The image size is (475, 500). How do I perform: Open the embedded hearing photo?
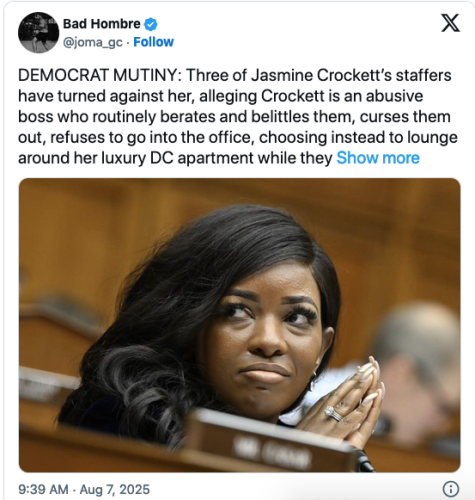(x=239, y=325)
